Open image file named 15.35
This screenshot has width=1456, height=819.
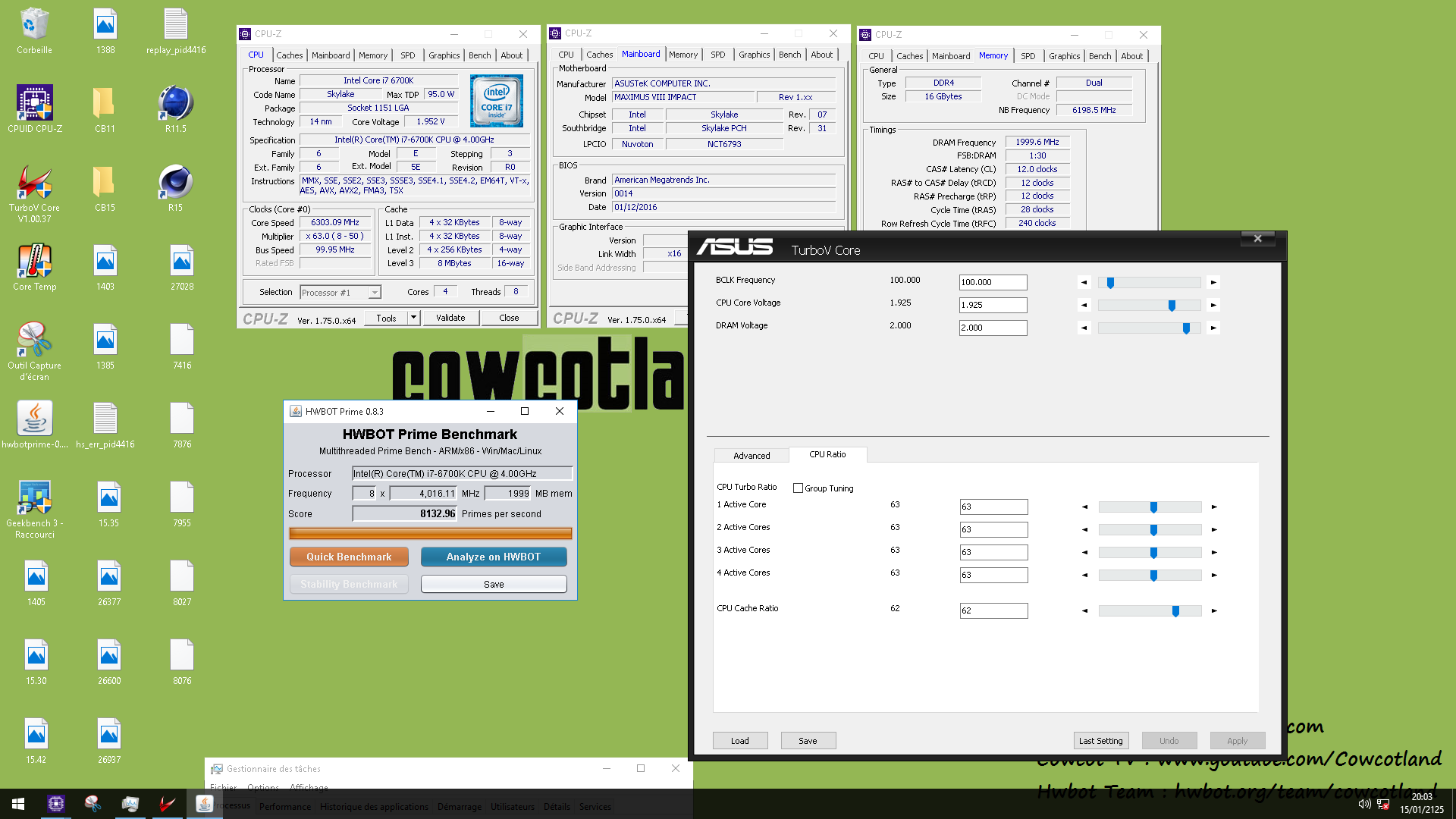108,504
